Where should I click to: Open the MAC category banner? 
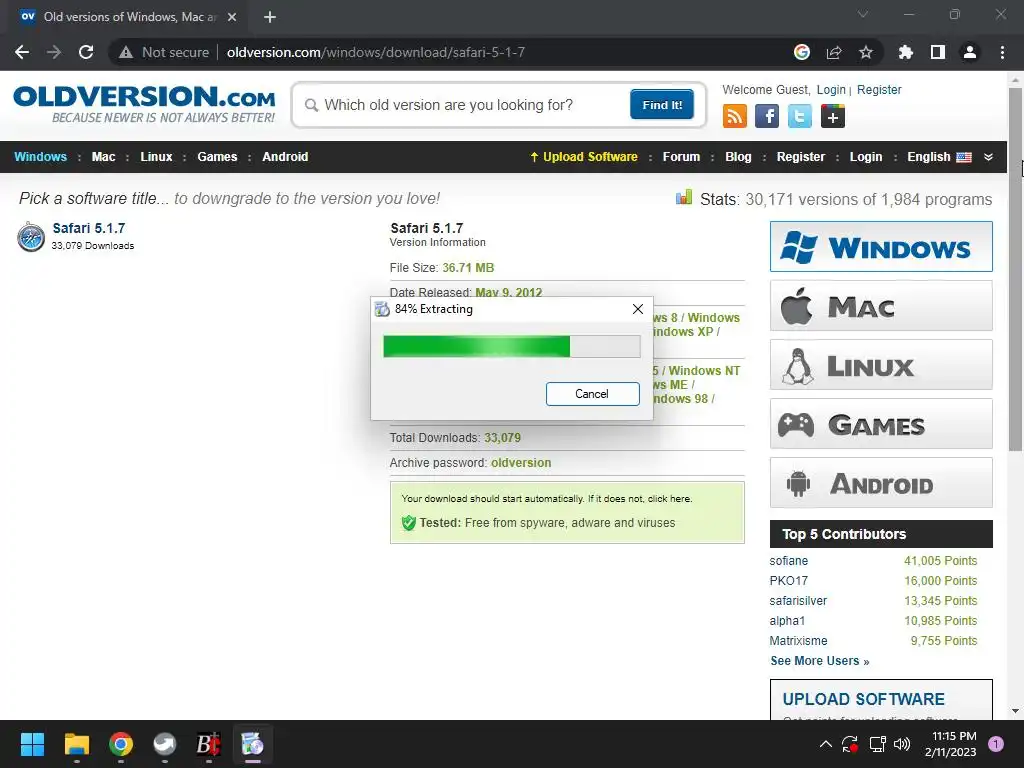(x=881, y=306)
